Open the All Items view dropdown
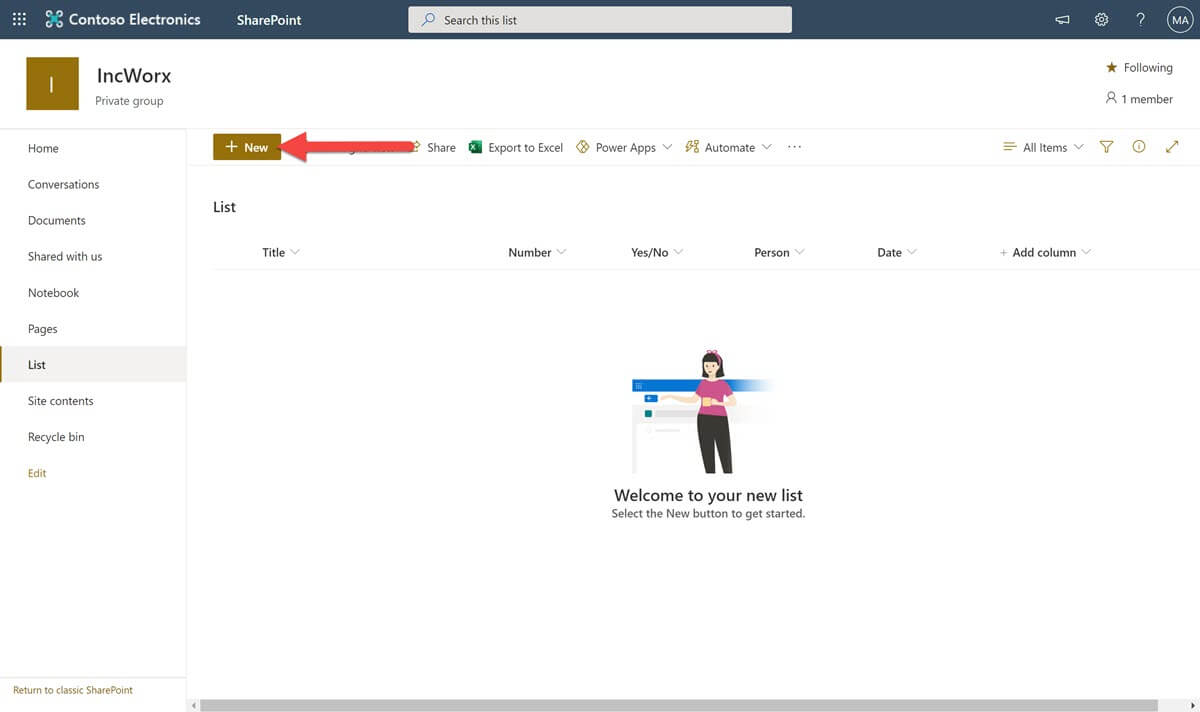Image resolution: width=1200 pixels, height=712 pixels. pyautogui.click(x=1043, y=146)
